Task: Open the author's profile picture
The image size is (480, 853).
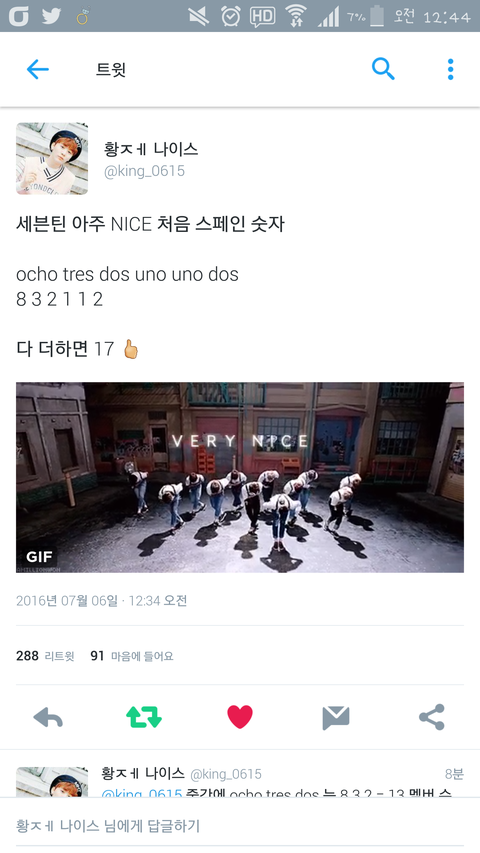Action: (x=52, y=158)
